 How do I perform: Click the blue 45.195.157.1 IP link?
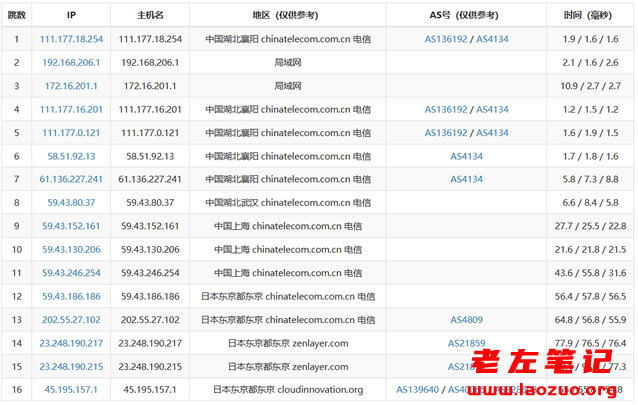(71, 390)
